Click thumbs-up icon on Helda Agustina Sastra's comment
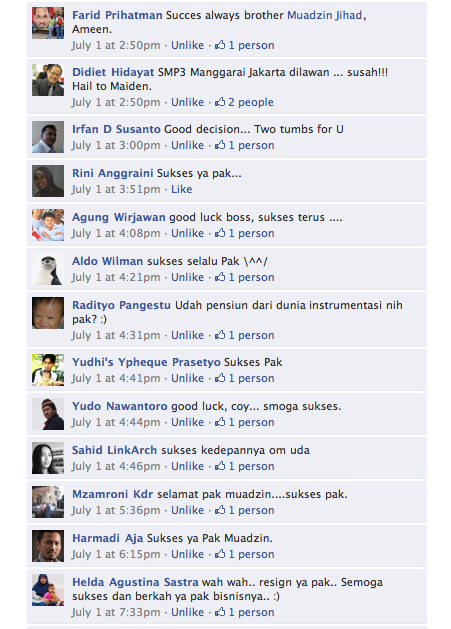 [x=220, y=612]
